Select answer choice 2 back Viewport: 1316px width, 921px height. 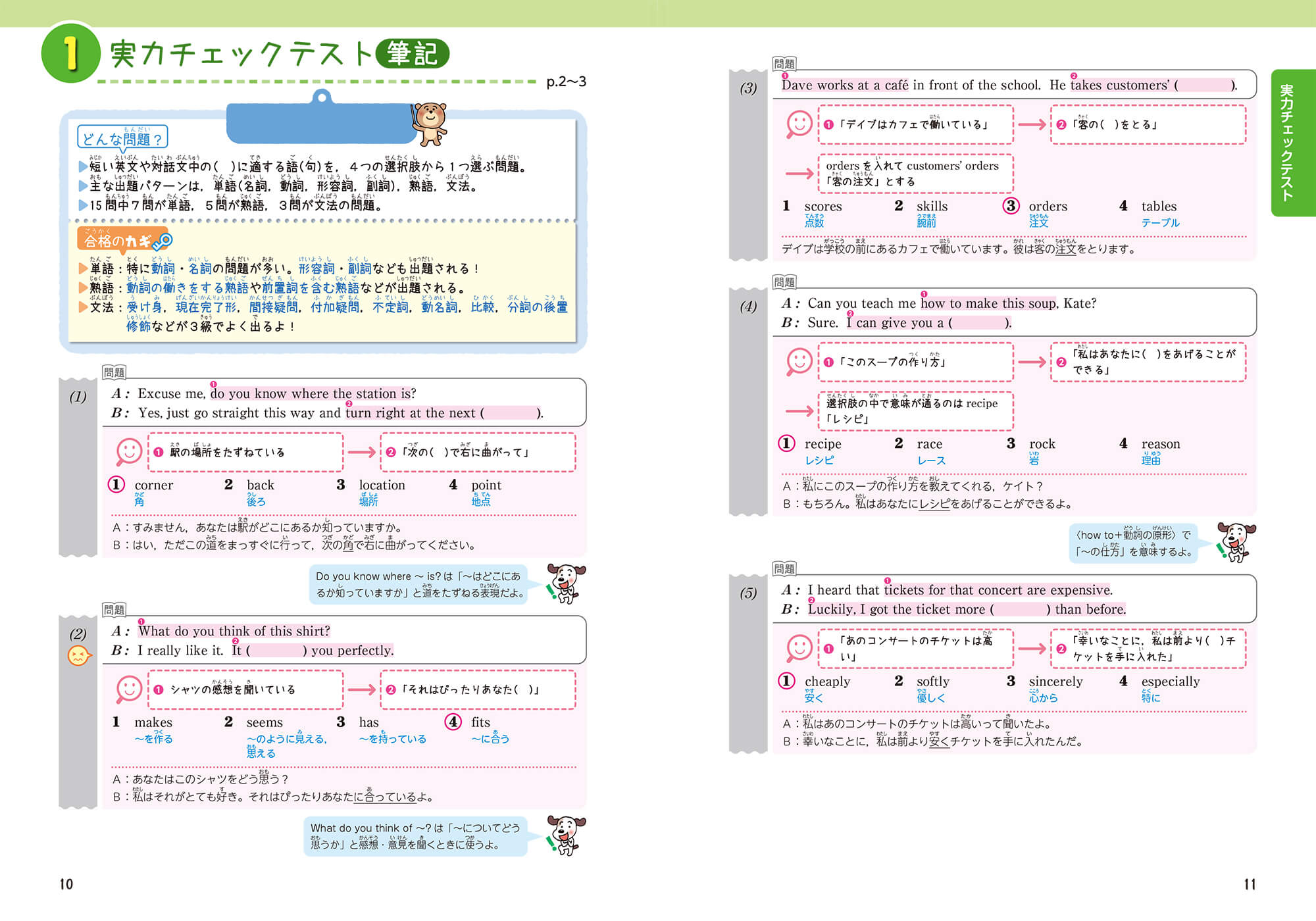click(x=249, y=485)
